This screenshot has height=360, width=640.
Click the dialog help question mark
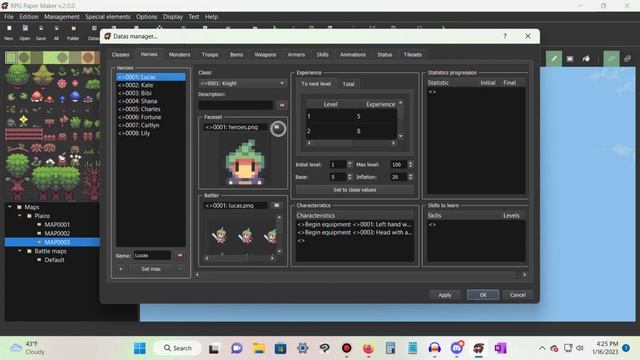click(505, 36)
